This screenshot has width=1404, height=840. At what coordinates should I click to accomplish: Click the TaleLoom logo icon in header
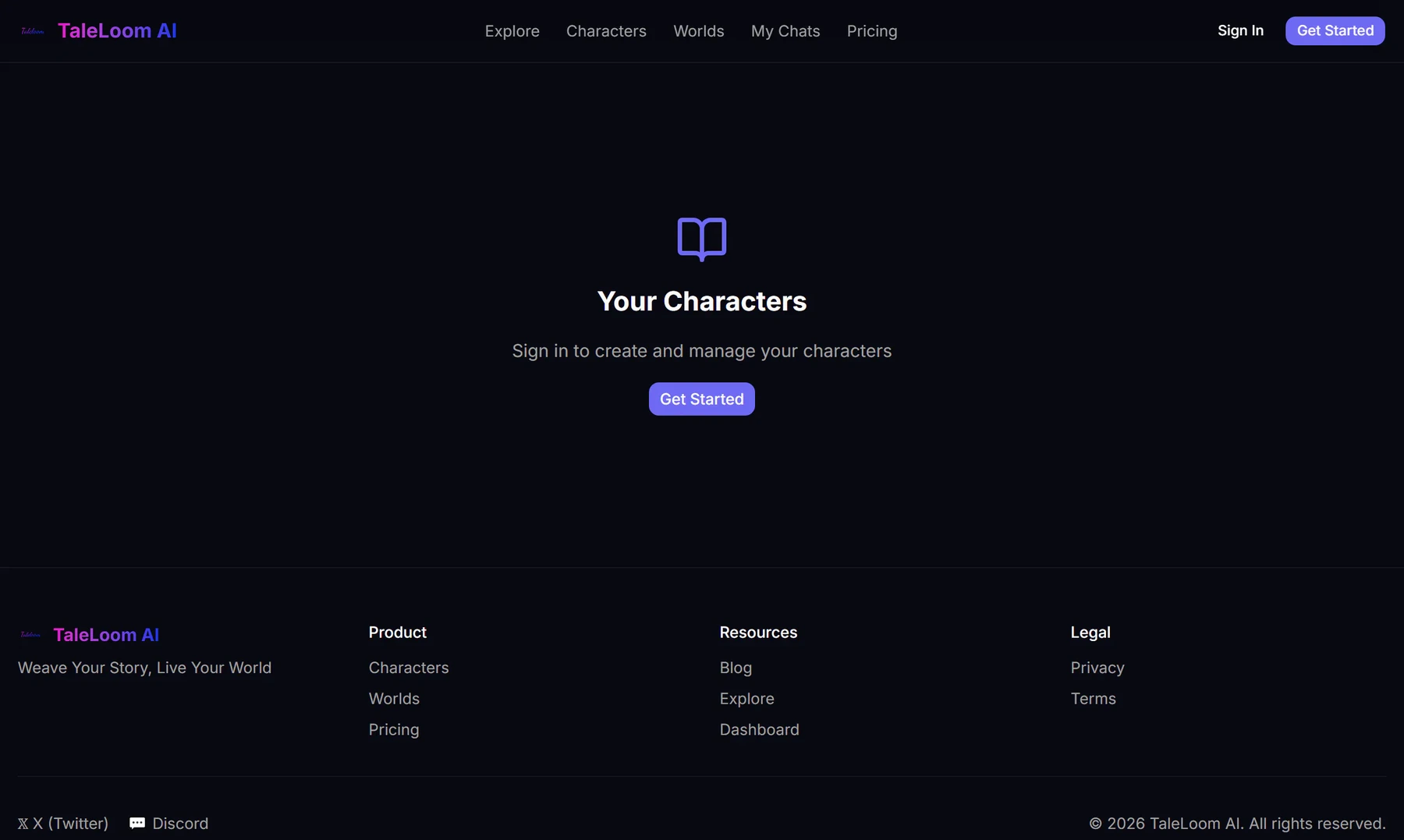(33, 31)
